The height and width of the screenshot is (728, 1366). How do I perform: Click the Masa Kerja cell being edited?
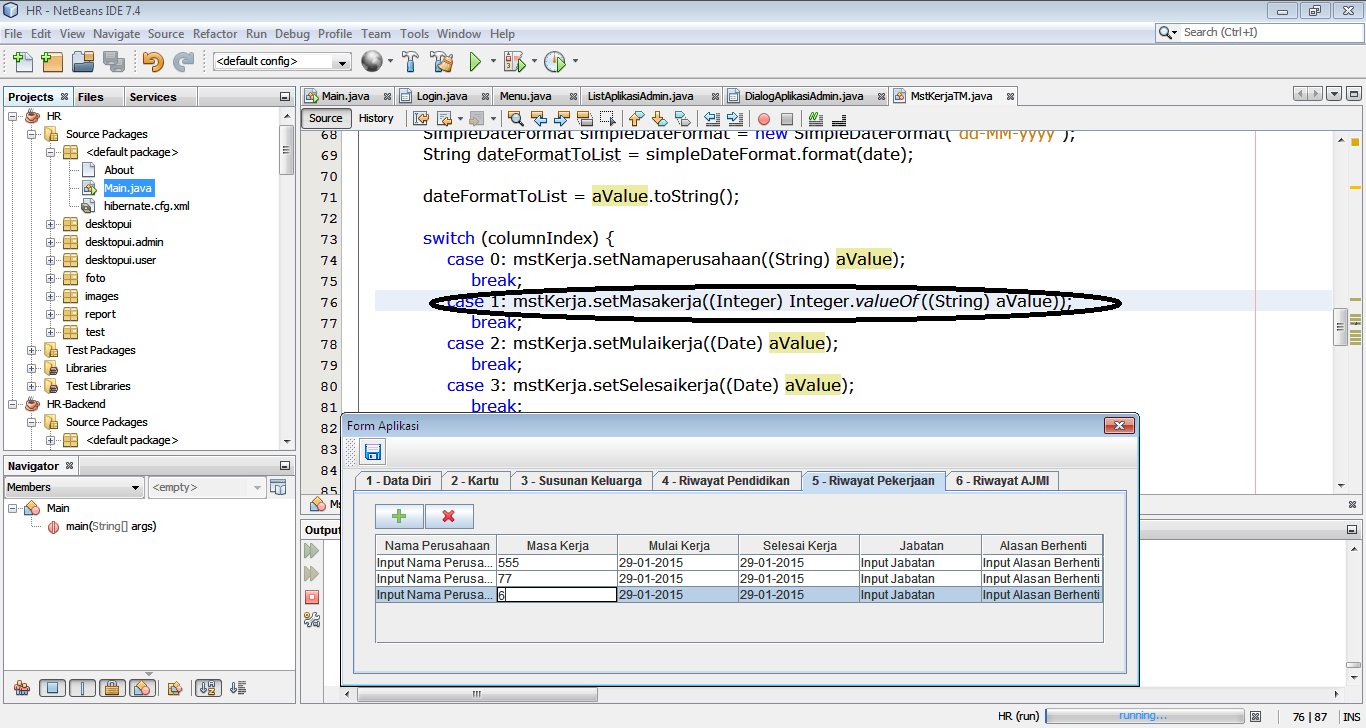coord(556,594)
